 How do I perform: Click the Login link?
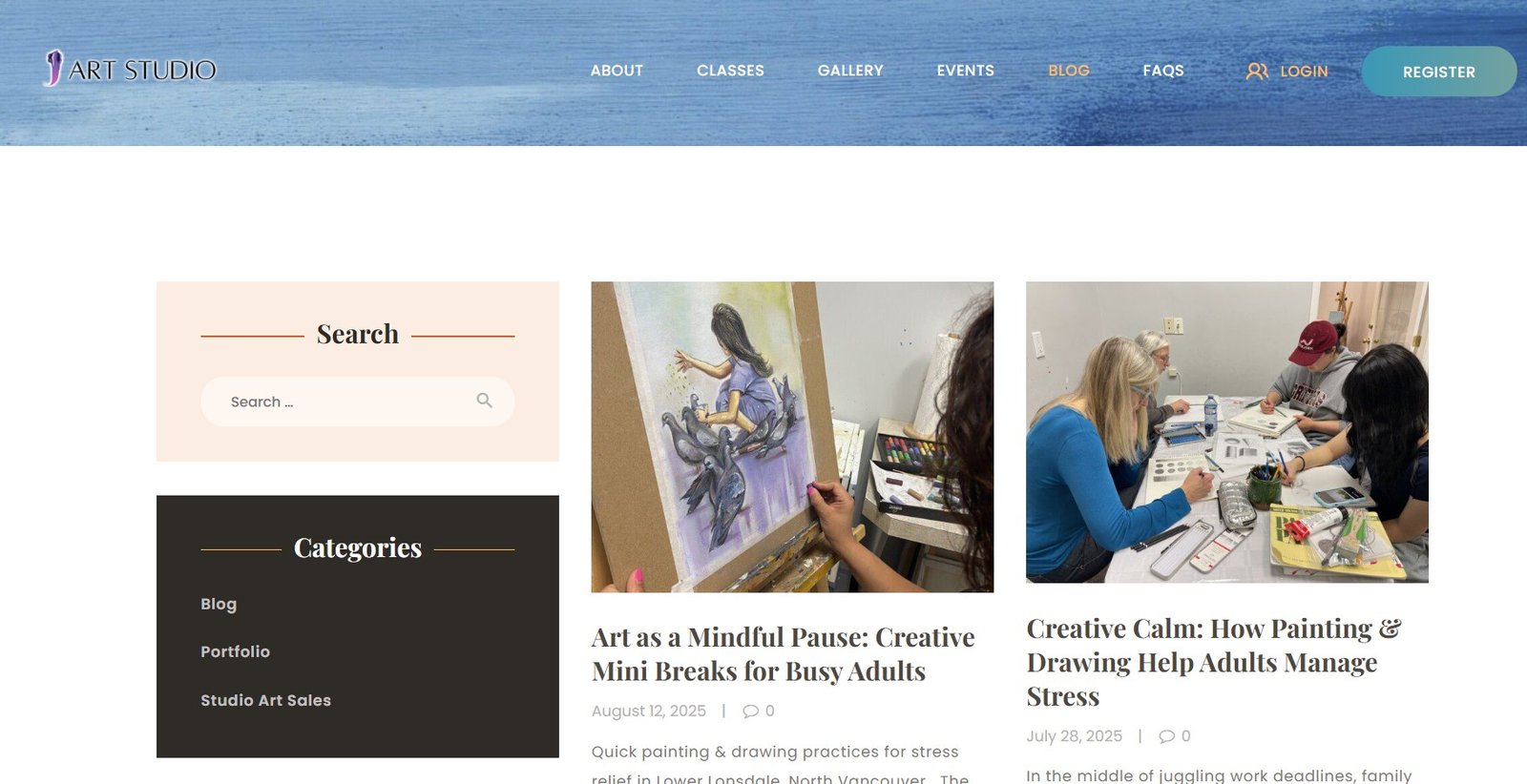[x=1304, y=72]
